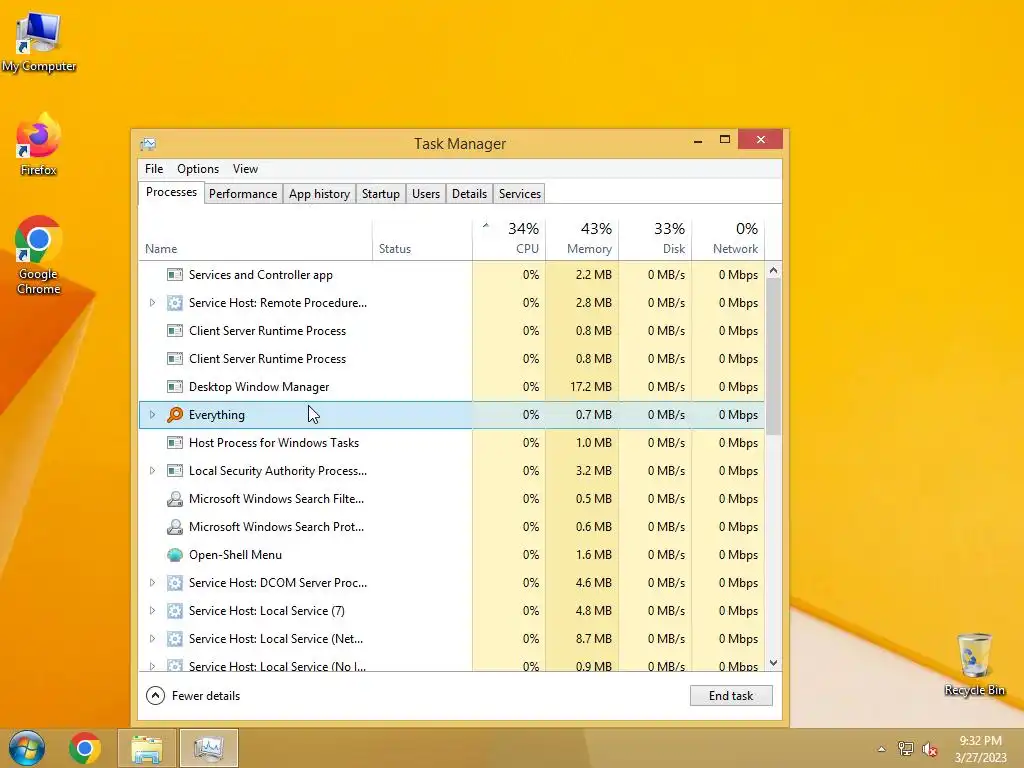Open the View menu

246,169
